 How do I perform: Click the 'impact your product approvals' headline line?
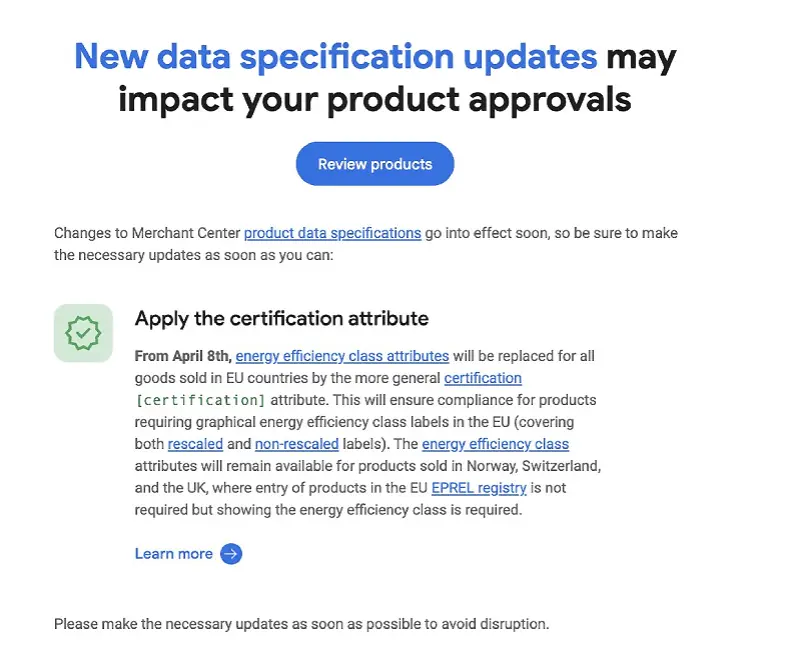(x=375, y=100)
